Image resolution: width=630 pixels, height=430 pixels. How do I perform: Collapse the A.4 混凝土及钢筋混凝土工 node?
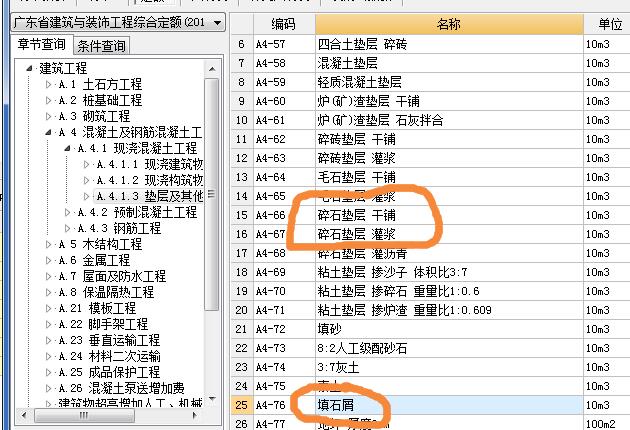pyautogui.click(x=48, y=132)
